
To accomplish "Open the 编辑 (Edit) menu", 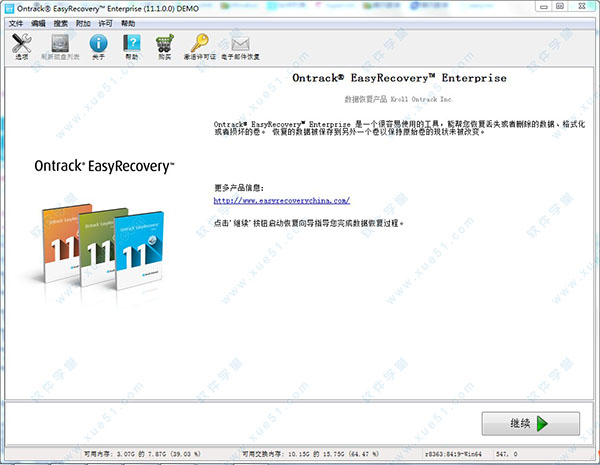I will 38,22.
